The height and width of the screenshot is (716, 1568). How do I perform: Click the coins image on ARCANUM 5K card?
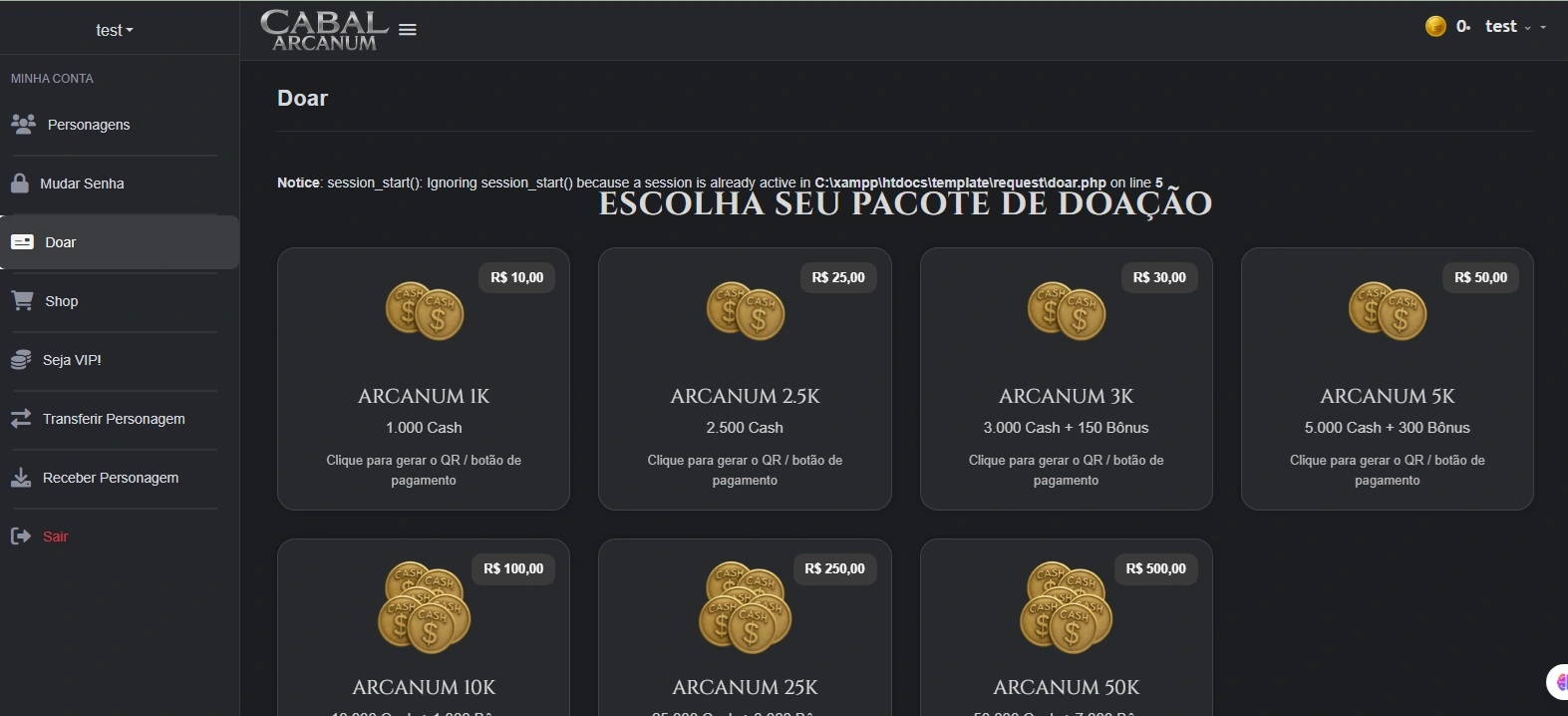tap(1388, 310)
